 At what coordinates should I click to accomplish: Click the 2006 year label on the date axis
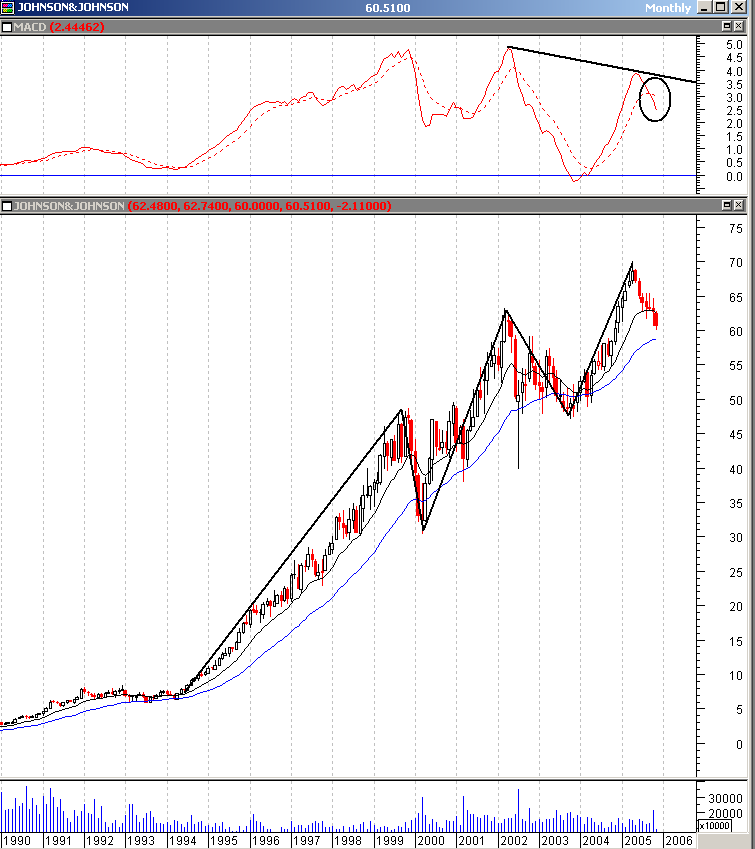(x=679, y=840)
